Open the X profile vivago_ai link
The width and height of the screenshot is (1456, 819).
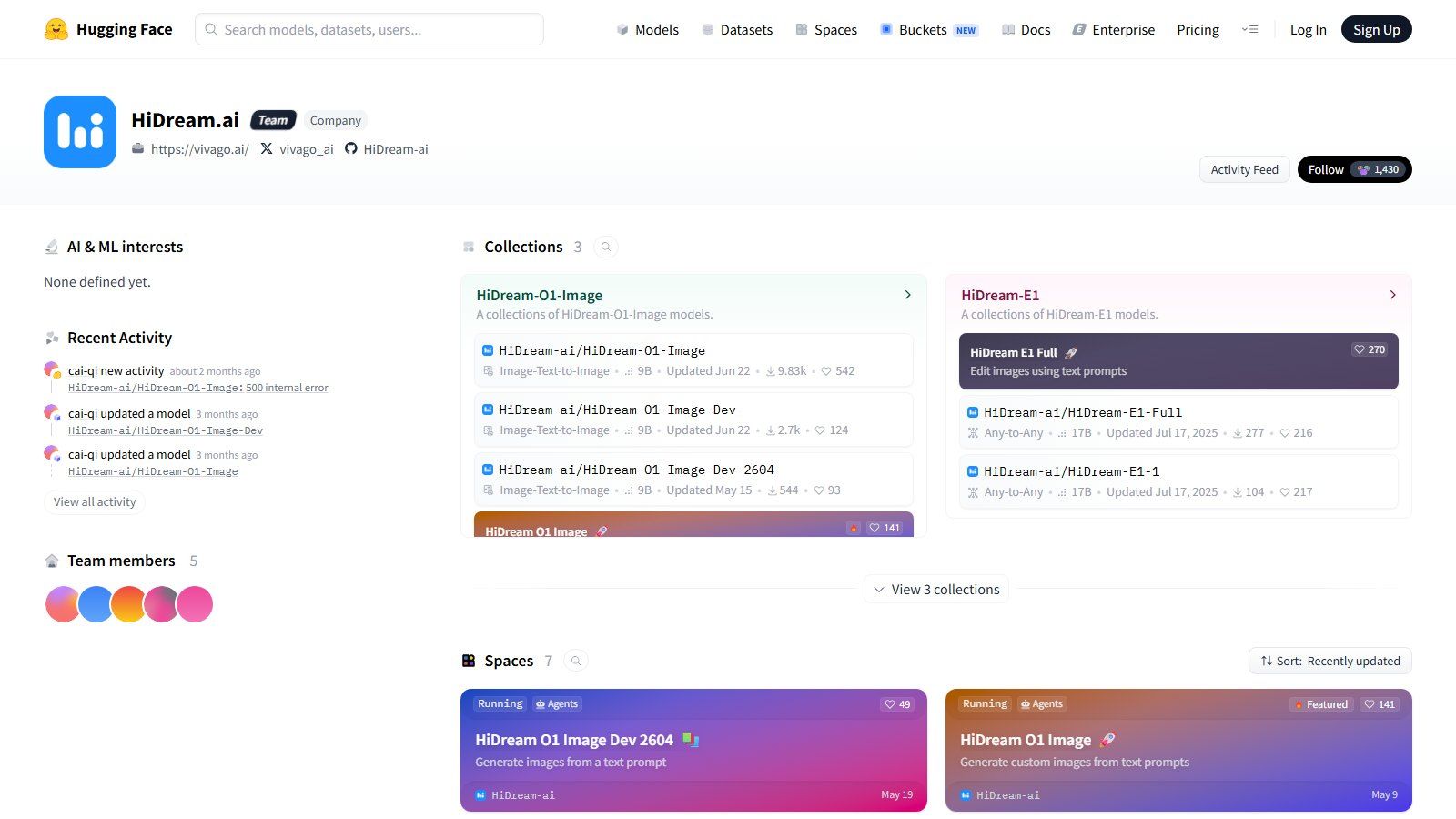(297, 149)
